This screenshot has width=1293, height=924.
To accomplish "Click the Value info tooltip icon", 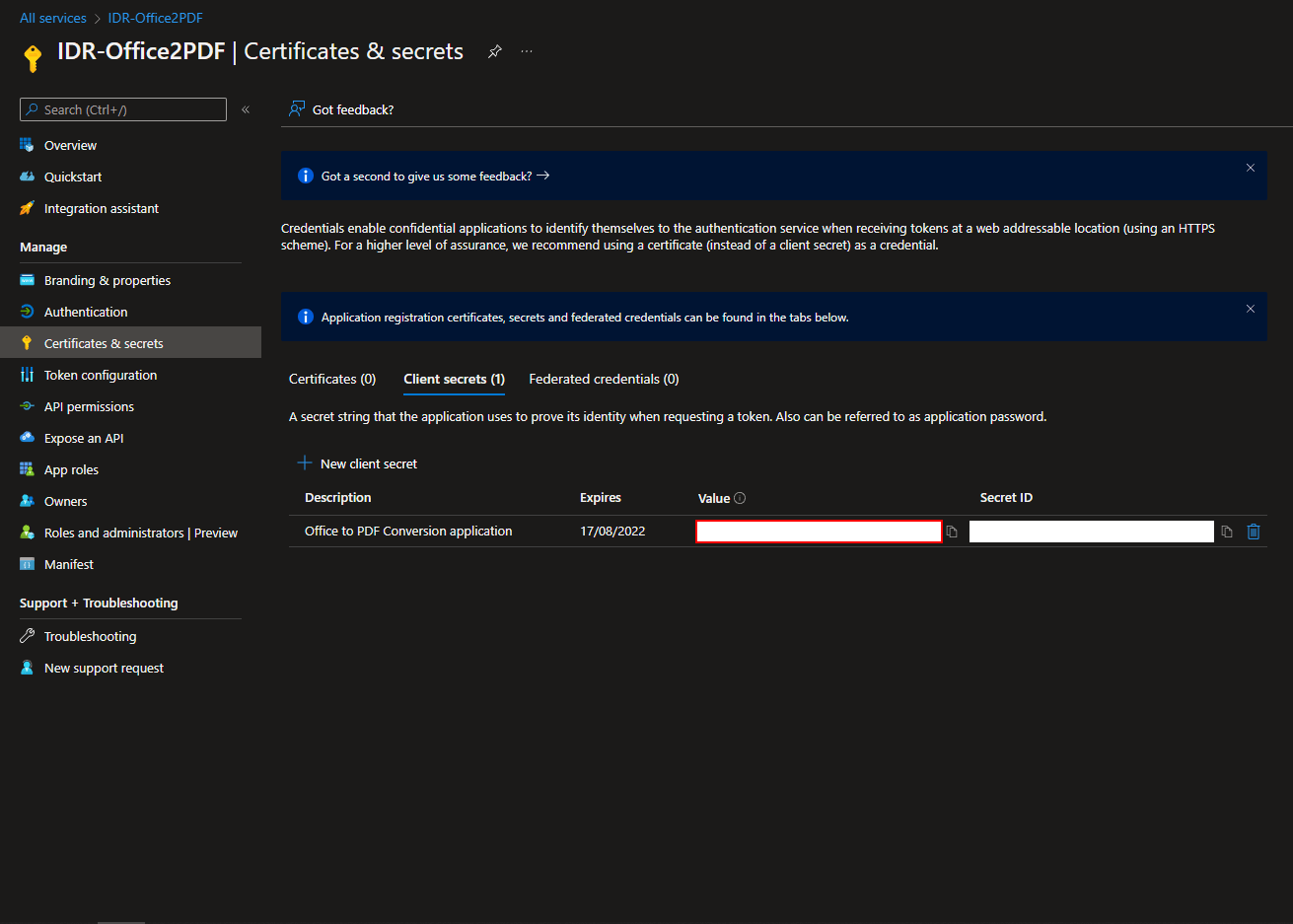I will (740, 498).
